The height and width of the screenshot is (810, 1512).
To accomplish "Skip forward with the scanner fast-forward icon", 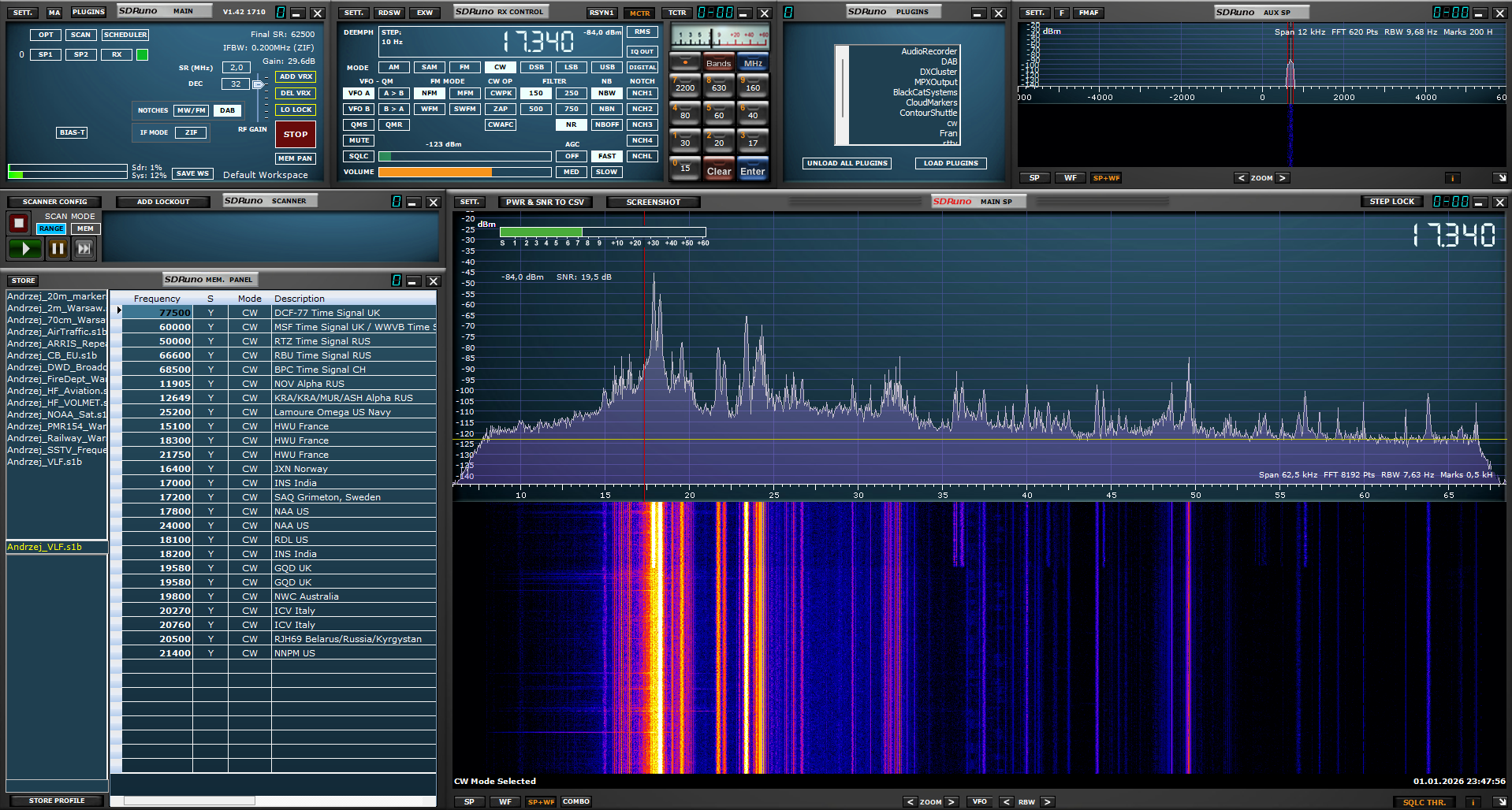I will click(x=84, y=249).
